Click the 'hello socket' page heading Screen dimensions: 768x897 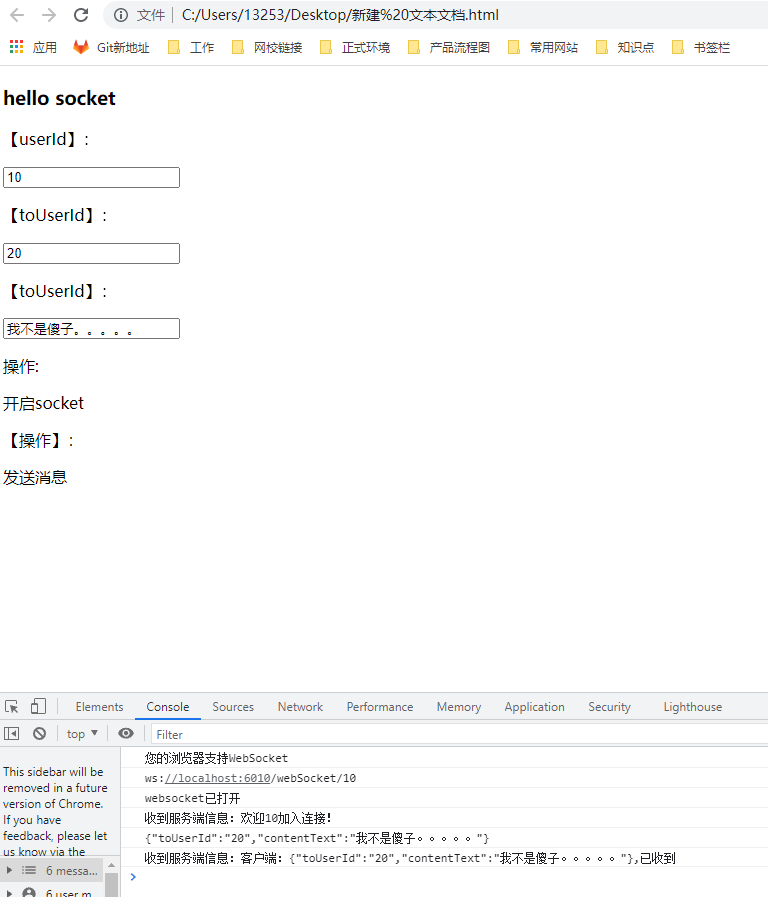coord(59,98)
